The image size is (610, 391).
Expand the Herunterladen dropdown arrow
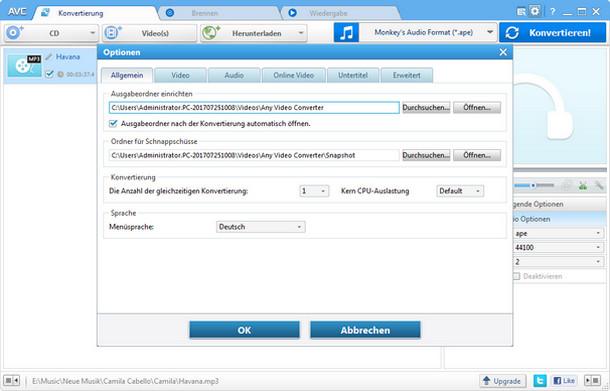[x=301, y=33]
